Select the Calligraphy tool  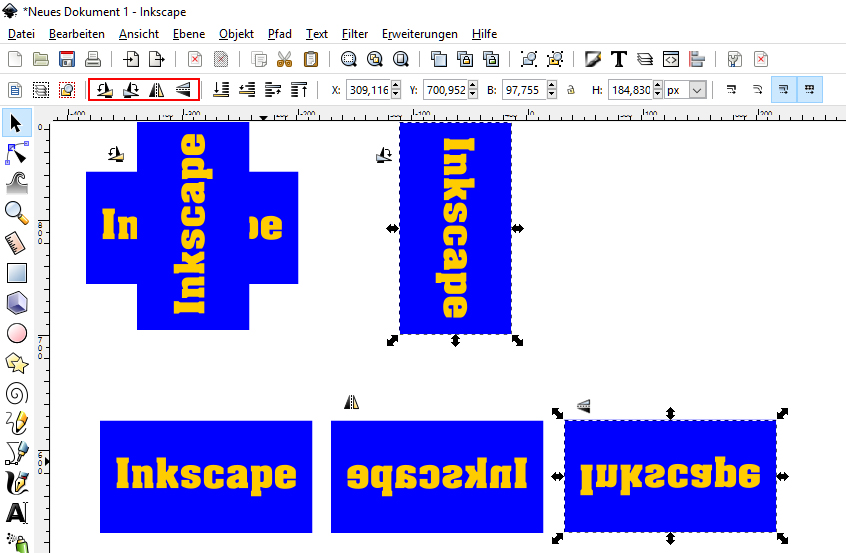pos(16,483)
